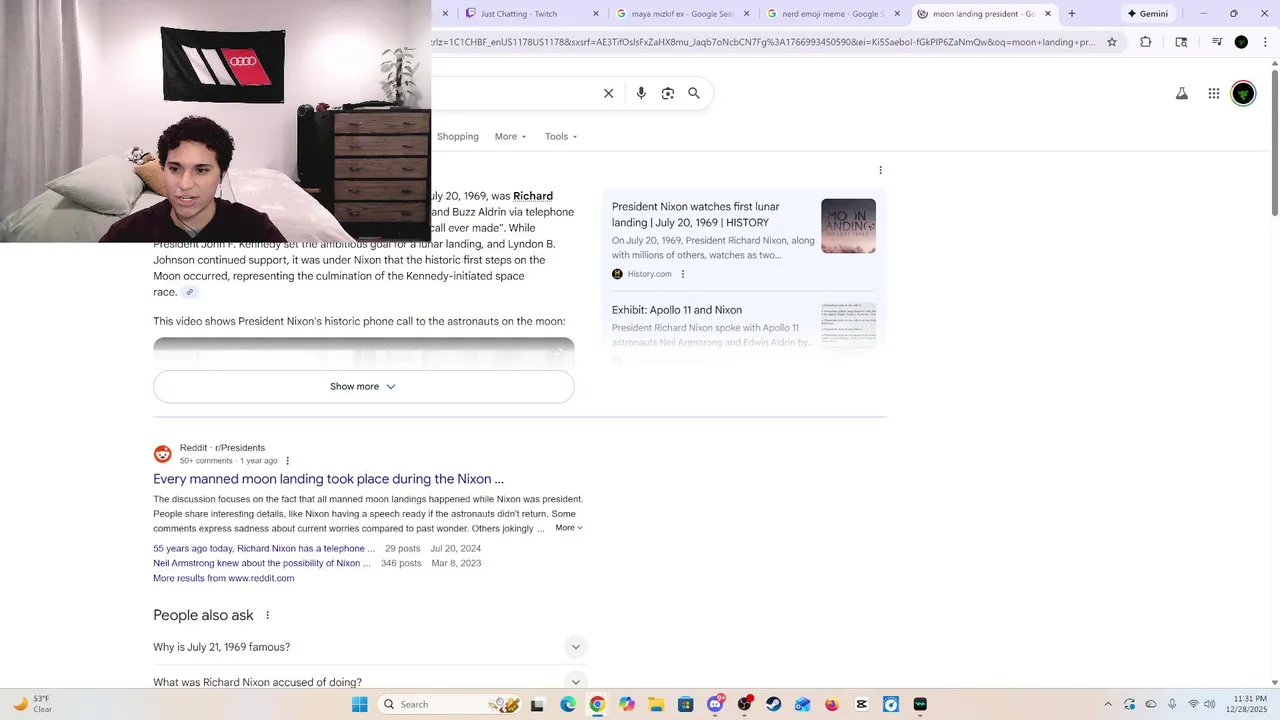Open Chrome three-dot menu

1266,42
